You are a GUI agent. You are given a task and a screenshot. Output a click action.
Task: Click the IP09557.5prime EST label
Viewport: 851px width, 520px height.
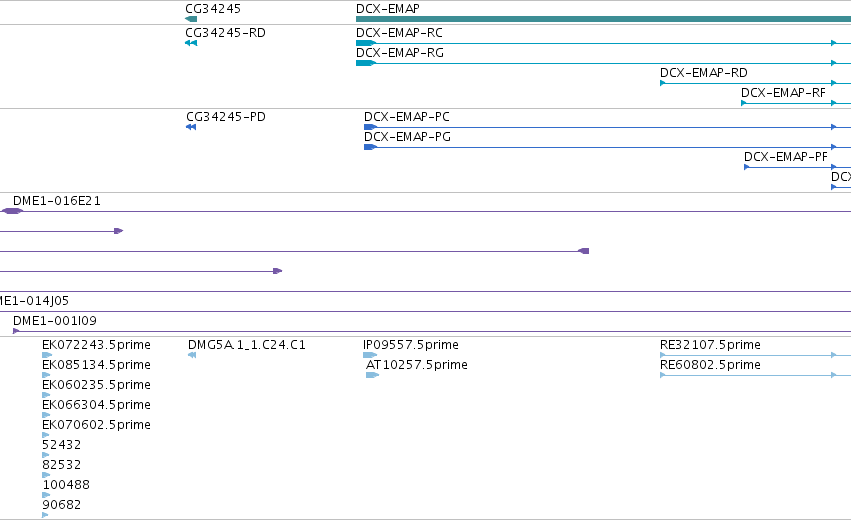click(x=411, y=345)
